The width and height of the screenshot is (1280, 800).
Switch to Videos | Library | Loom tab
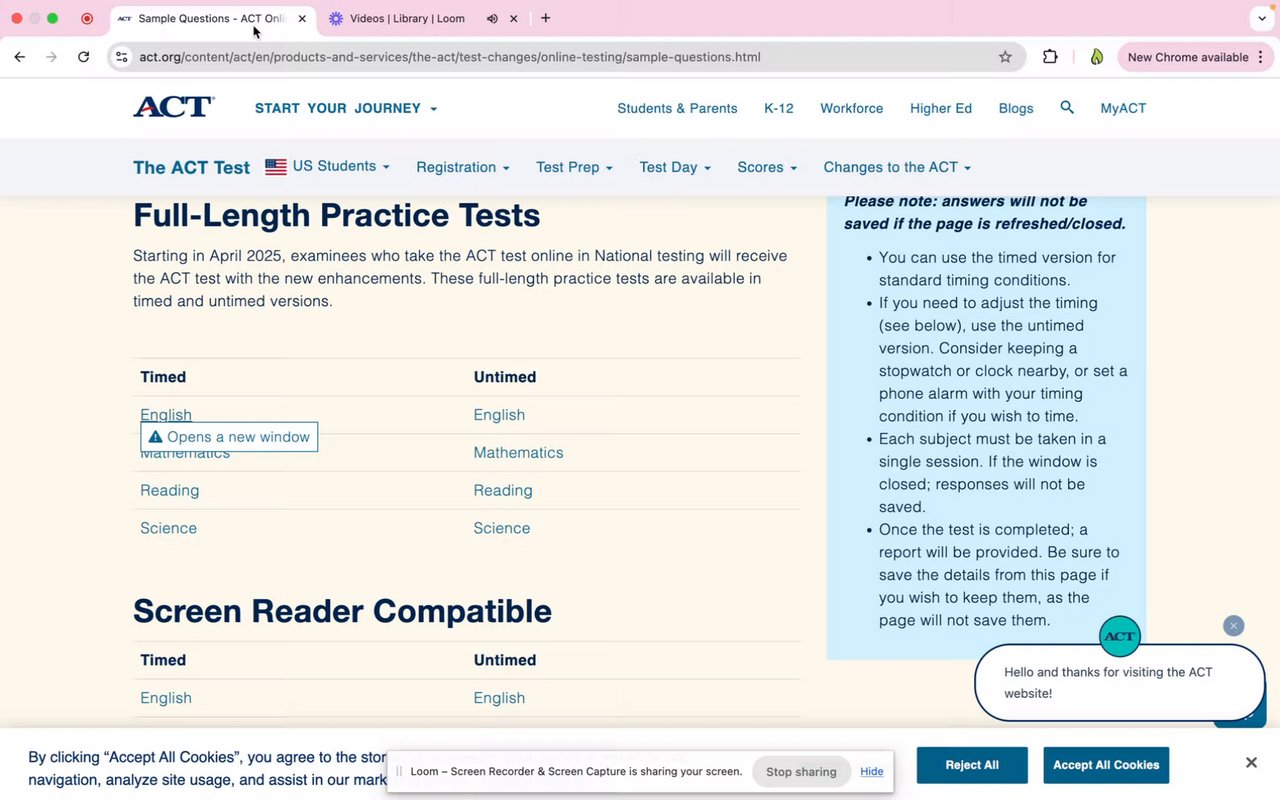407,18
